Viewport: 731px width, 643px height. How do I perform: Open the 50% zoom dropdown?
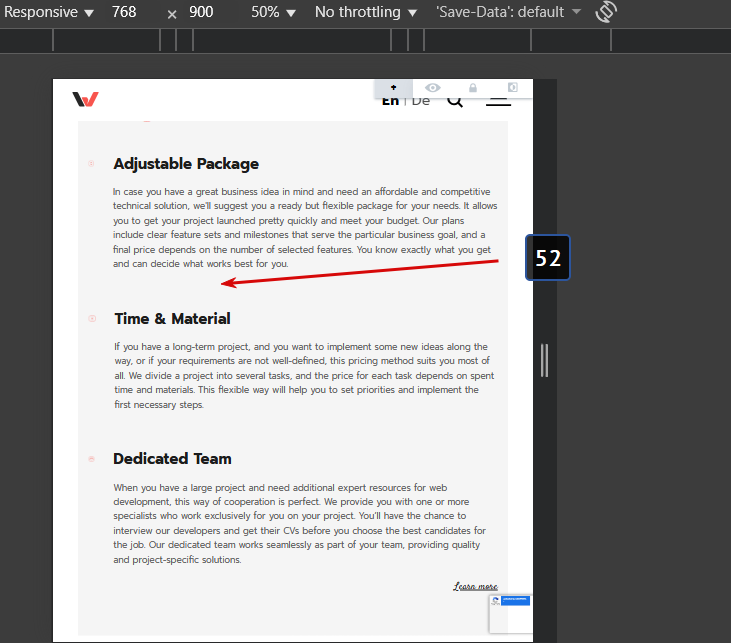coord(273,12)
